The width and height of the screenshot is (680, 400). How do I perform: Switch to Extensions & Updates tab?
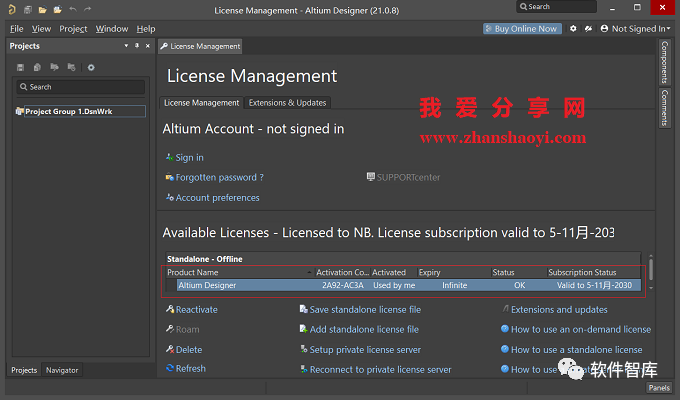click(287, 103)
